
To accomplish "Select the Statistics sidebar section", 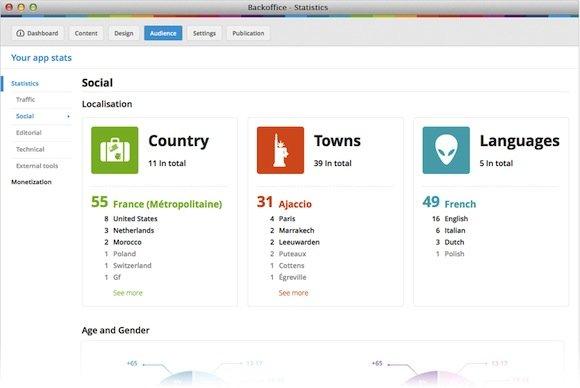I will pos(25,84).
